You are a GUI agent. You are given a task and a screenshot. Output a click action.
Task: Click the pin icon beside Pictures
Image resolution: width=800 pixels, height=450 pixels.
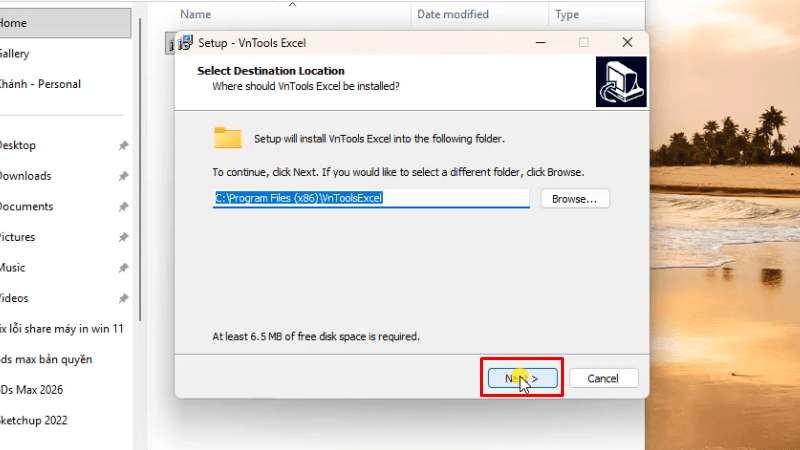pyautogui.click(x=123, y=237)
